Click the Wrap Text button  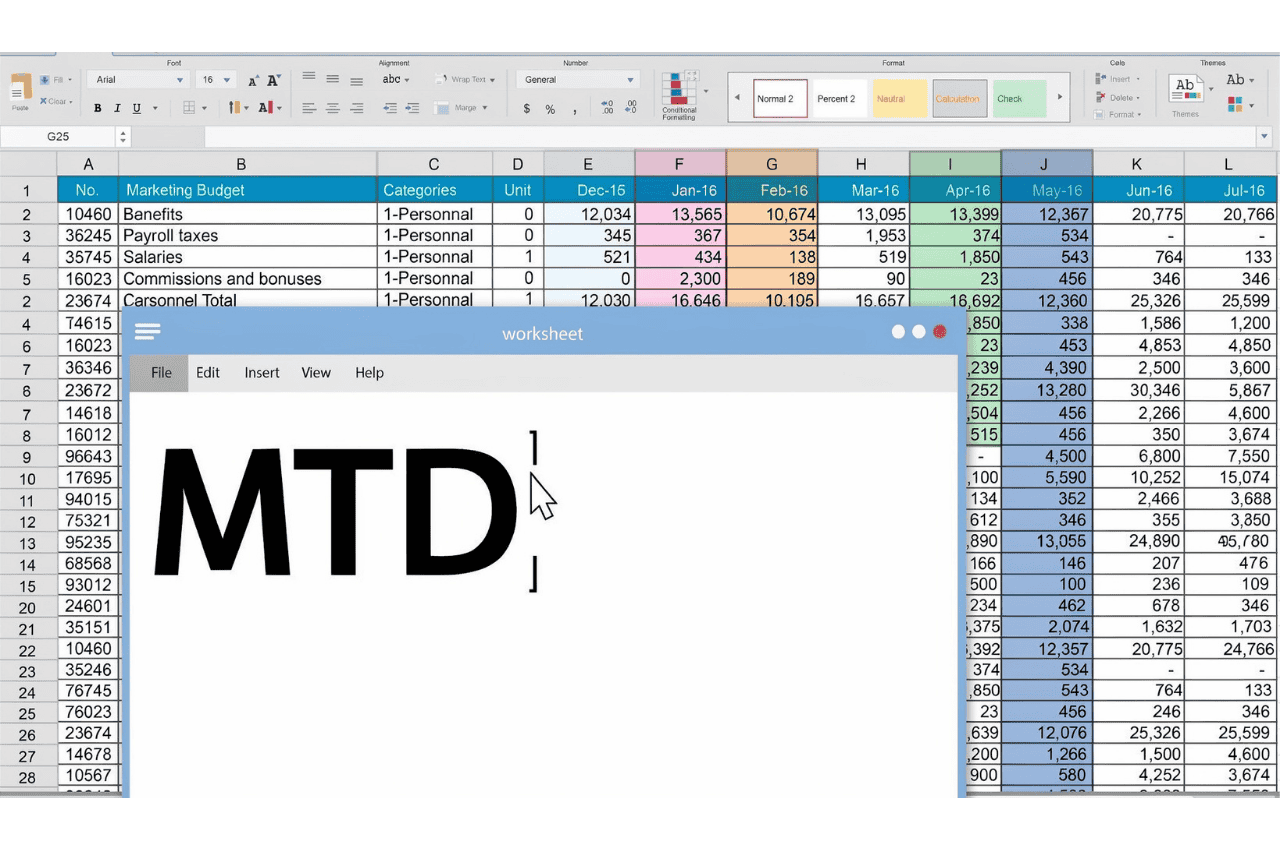click(466, 79)
